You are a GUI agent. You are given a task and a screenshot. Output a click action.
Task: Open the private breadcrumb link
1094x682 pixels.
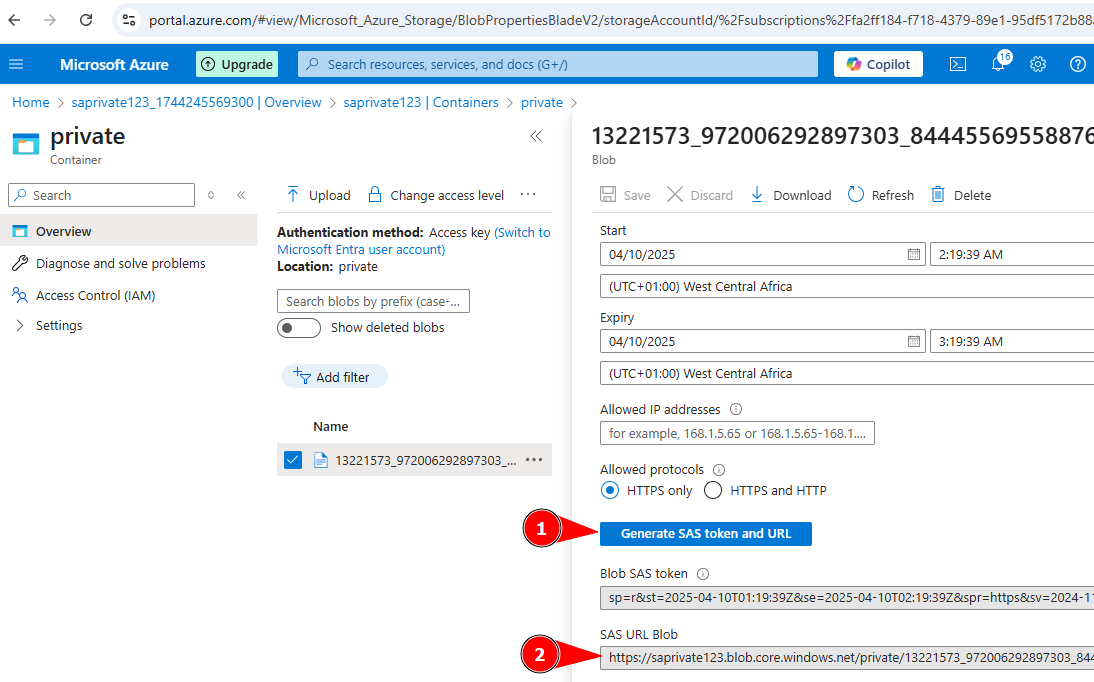coord(541,103)
